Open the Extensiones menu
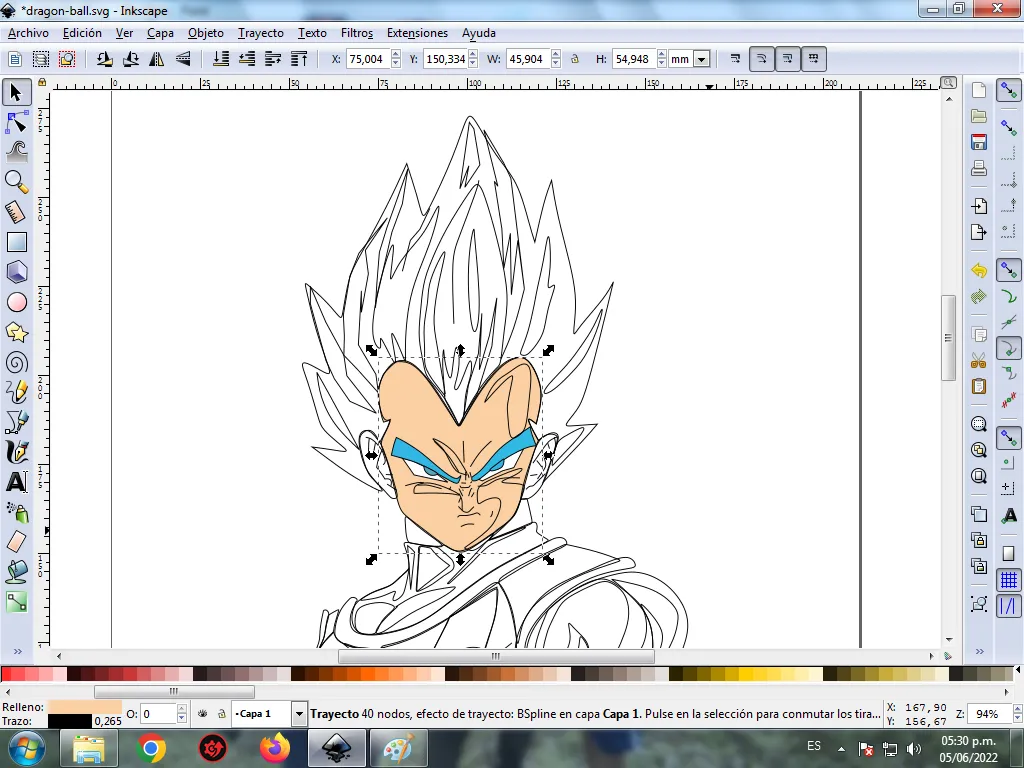This screenshot has width=1024, height=768. [x=417, y=33]
